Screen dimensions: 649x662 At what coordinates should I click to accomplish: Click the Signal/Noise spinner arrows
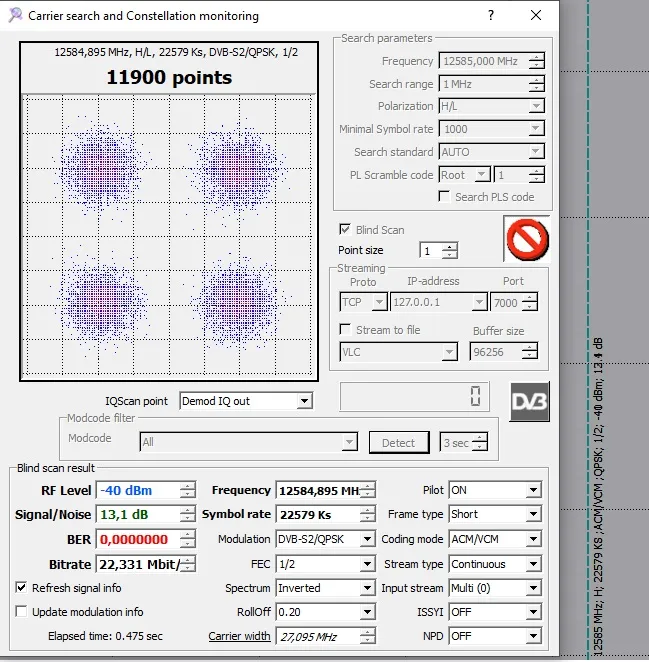(x=187, y=514)
